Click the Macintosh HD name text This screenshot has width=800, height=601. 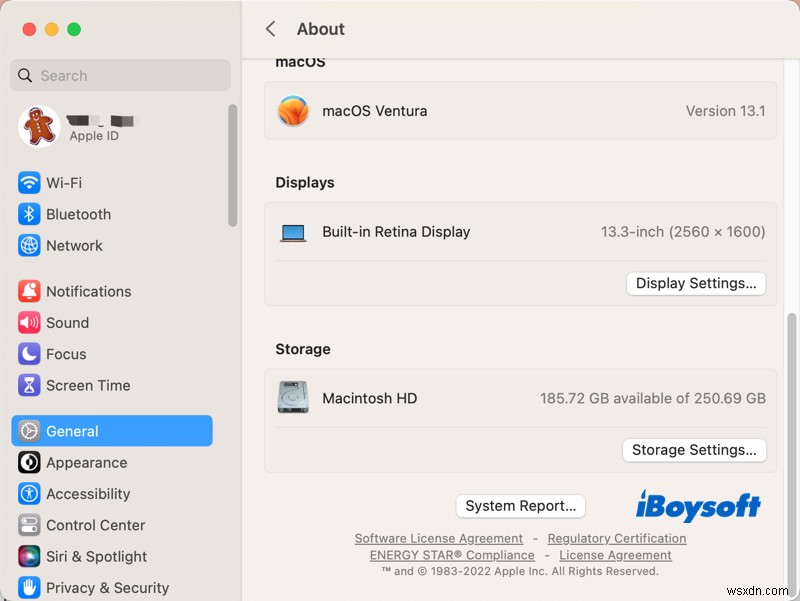pyautogui.click(x=369, y=398)
